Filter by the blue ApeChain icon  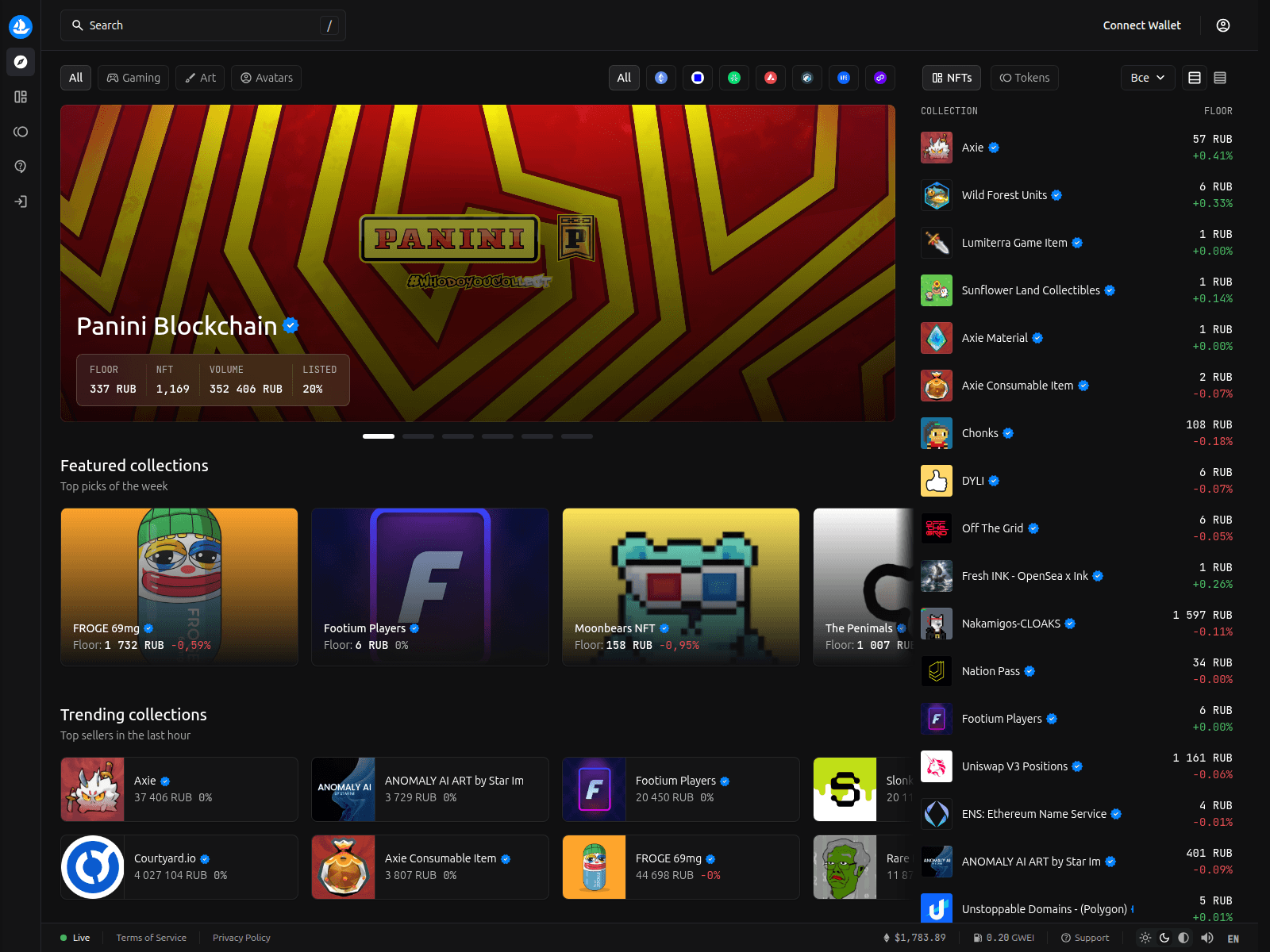coord(844,78)
